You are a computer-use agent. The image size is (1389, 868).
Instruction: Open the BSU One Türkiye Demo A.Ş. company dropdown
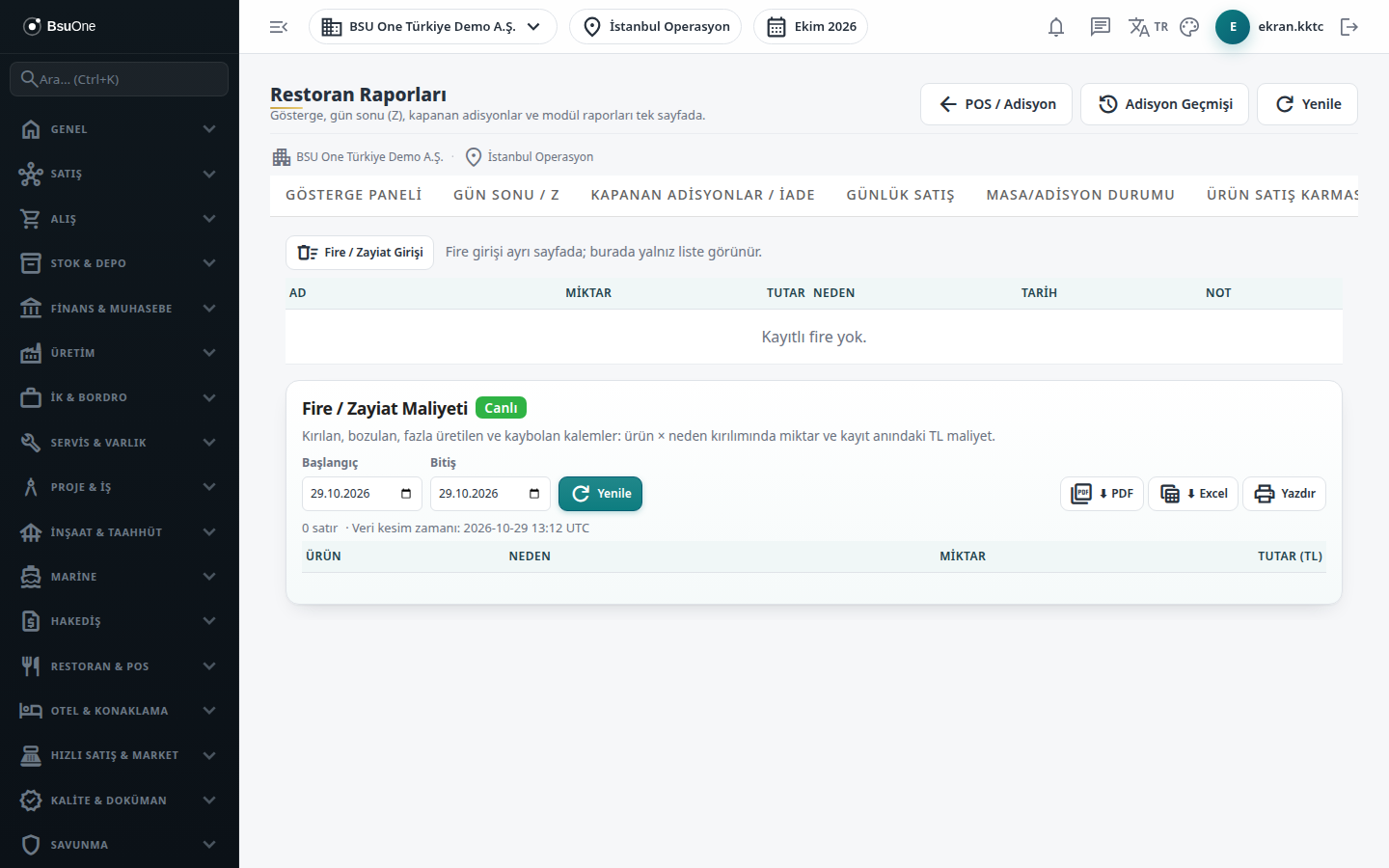[432, 27]
